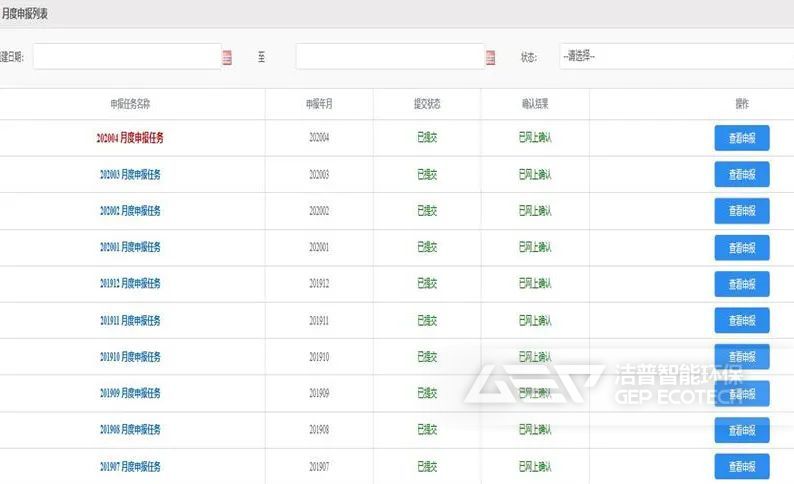Screen dimensions: 794x484
Task: Open the calendar icon for the end date
Action: coord(490,58)
